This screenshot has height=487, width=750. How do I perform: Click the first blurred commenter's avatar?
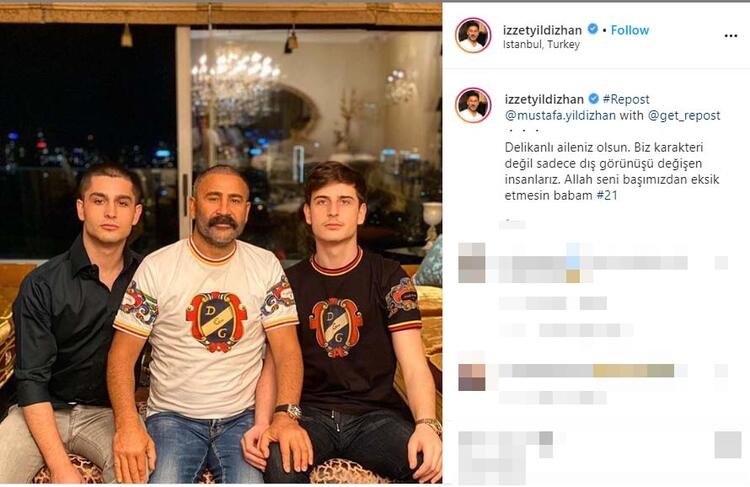(472, 262)
